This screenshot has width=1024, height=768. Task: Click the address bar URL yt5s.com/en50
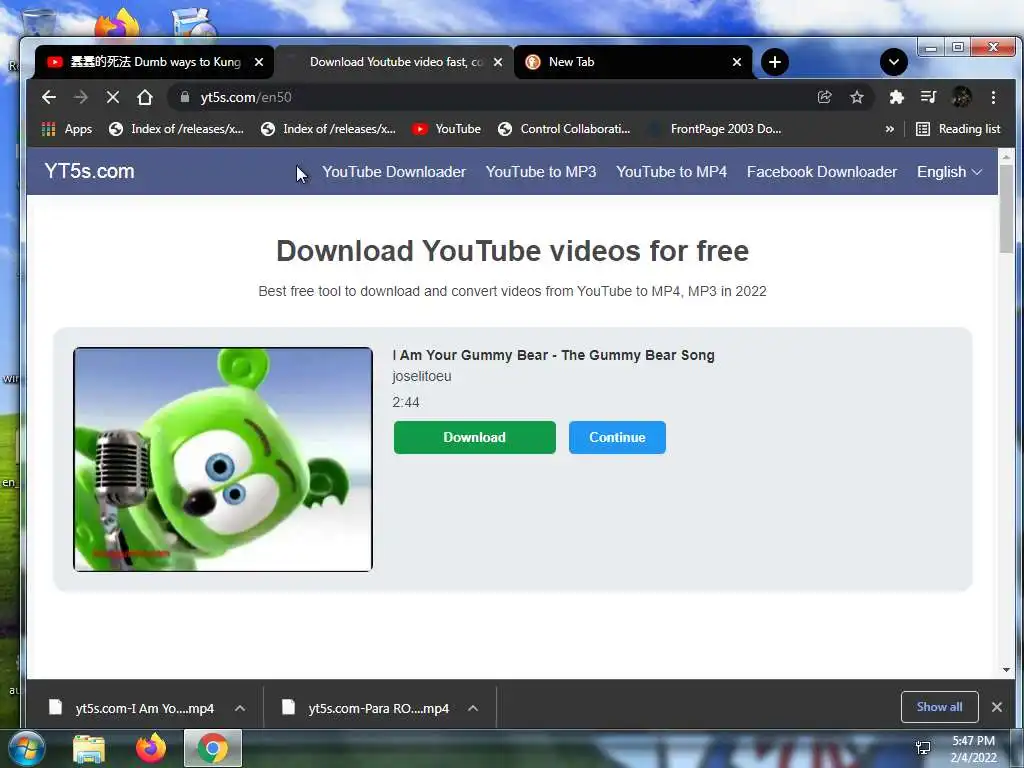pos(246,97)
